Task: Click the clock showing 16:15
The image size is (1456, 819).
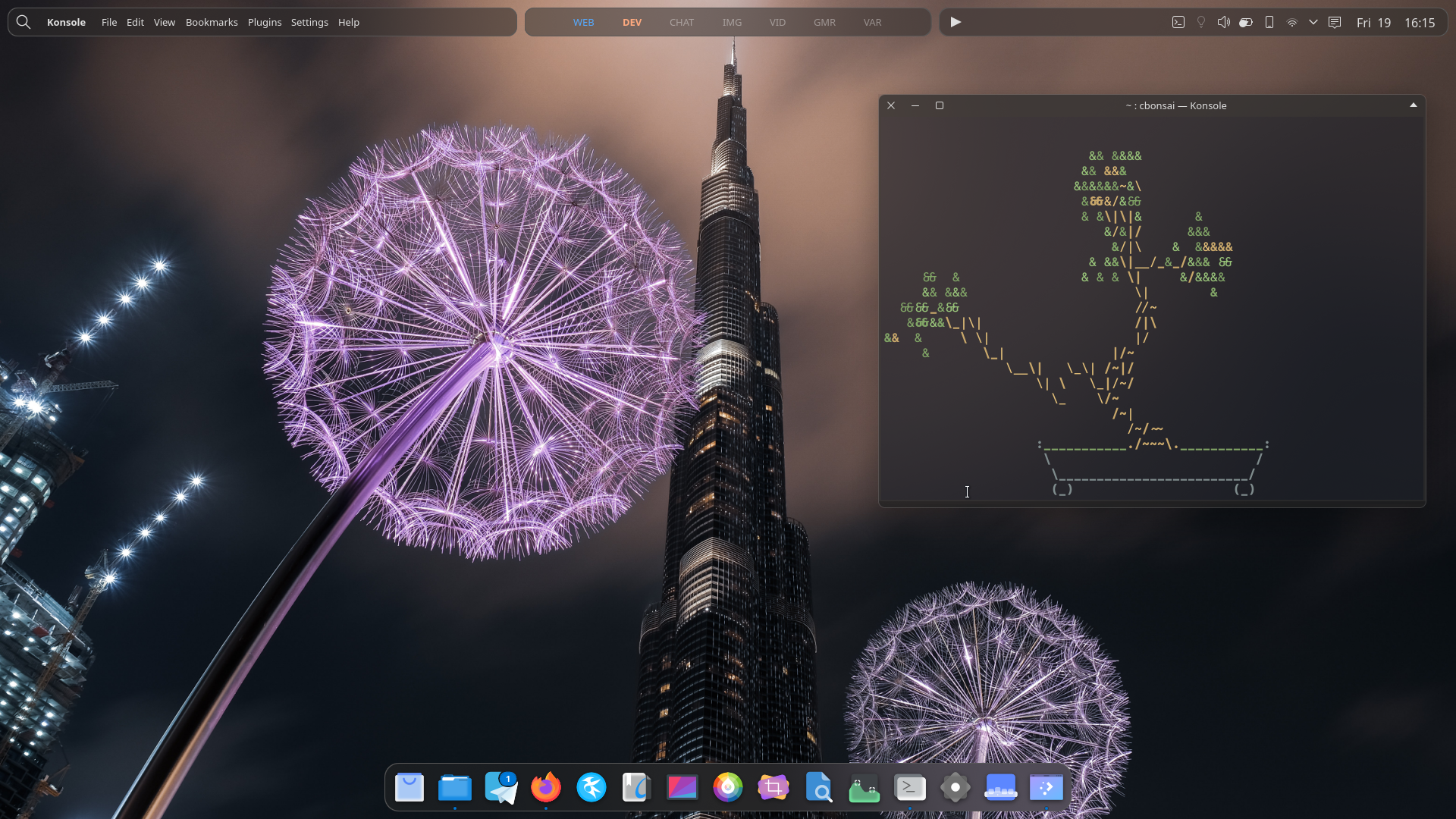Action: 1420,23
